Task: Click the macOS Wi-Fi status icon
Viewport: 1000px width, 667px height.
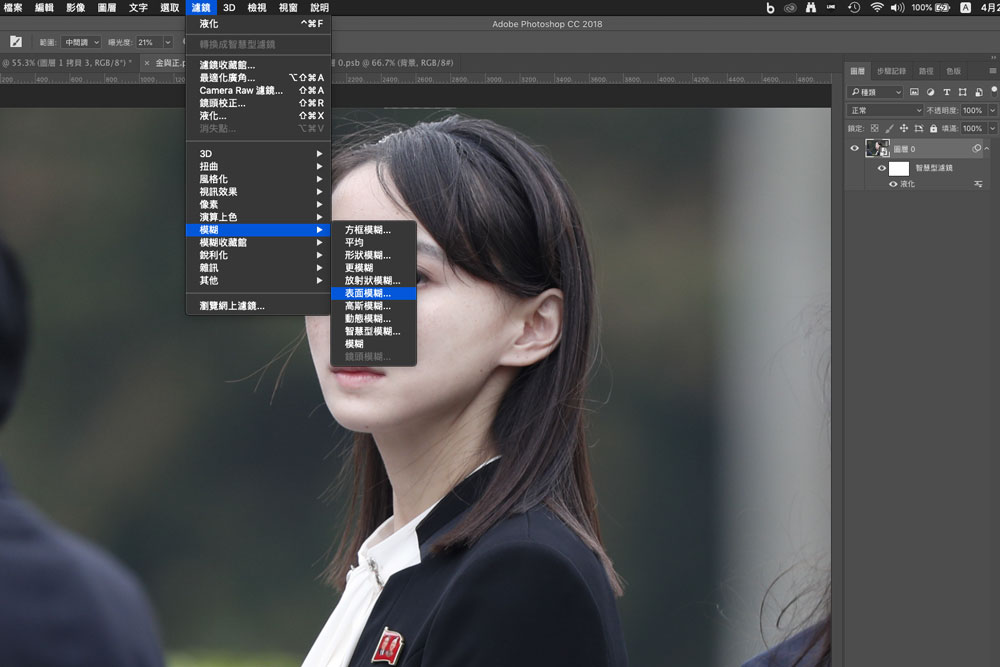Action: (x=877, y=7)
